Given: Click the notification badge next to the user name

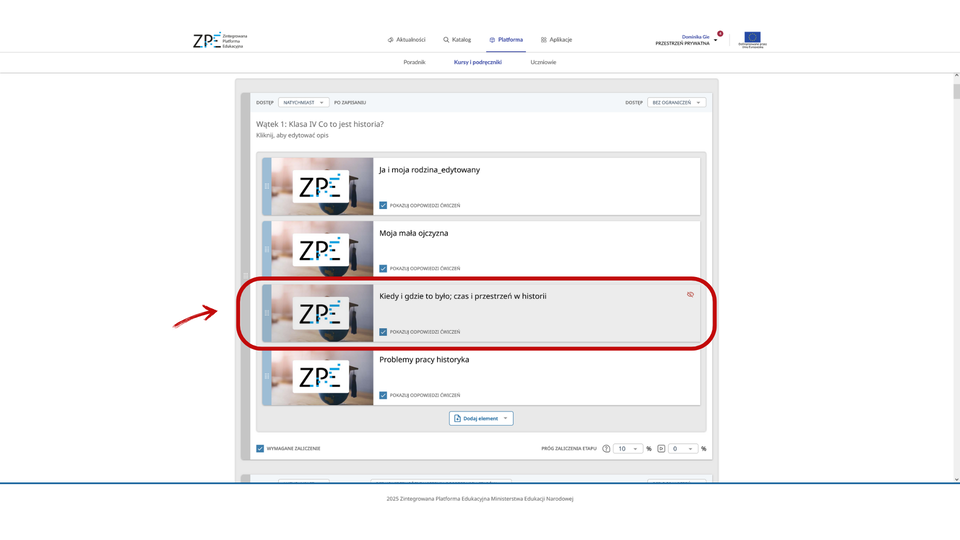Looking at the screenshot, I should pyautogui.click(x=720, y=34).
